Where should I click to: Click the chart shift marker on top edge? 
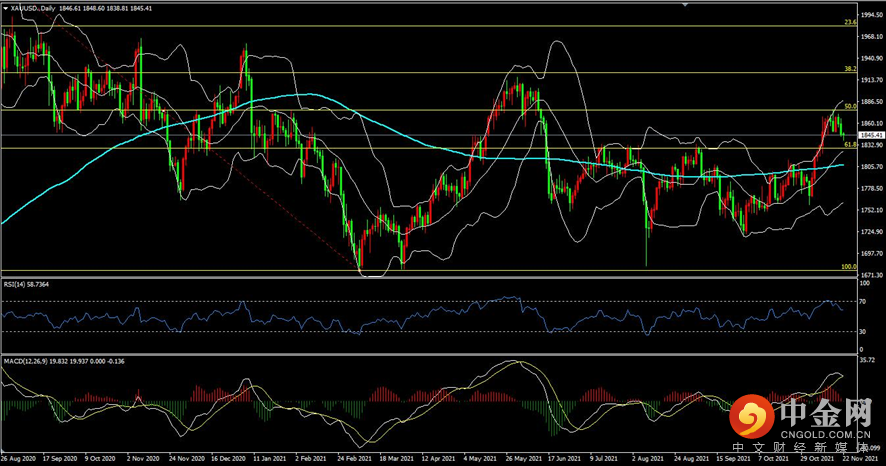pyautogui.click(x=685, y=5)
